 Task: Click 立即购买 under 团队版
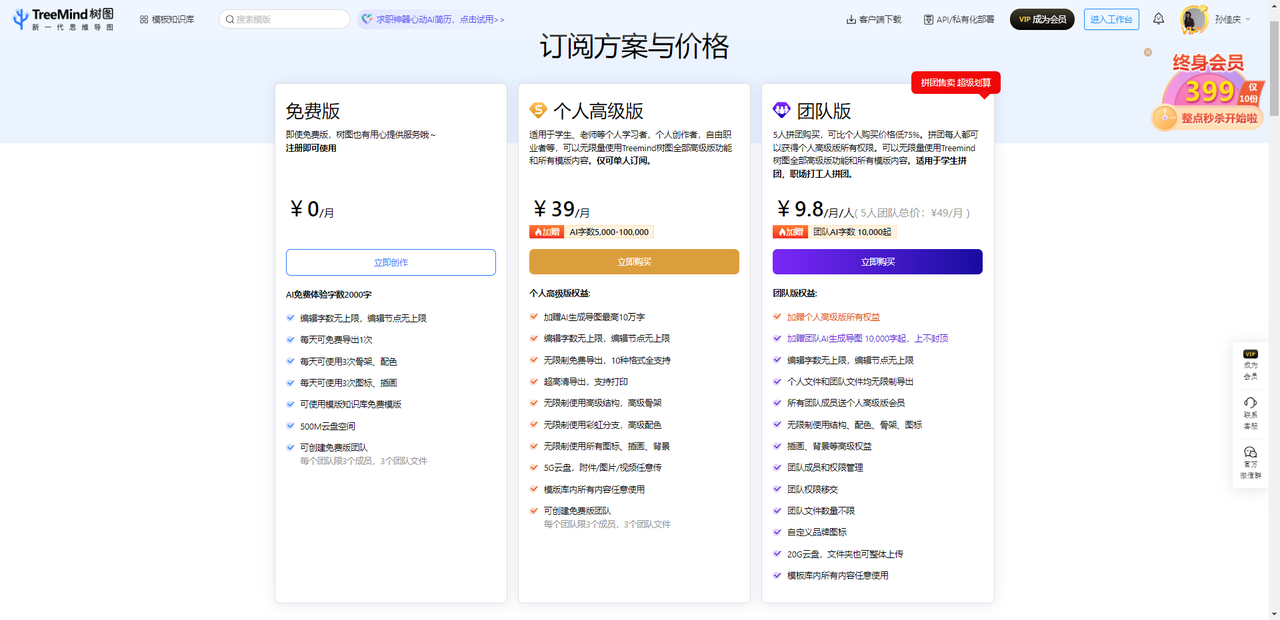coord(877,262)
